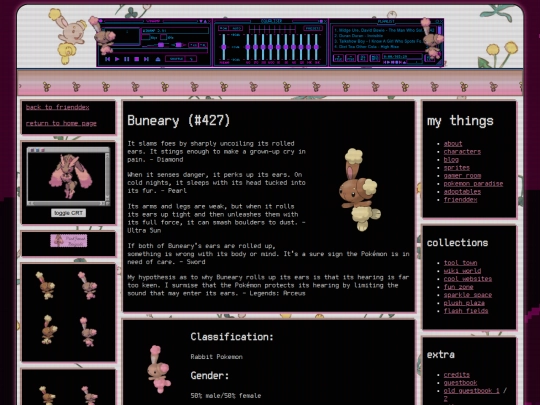Screen dimensions: 540x405
Task: Click the Winamp volume slider
Action: (x=157, y=45)
